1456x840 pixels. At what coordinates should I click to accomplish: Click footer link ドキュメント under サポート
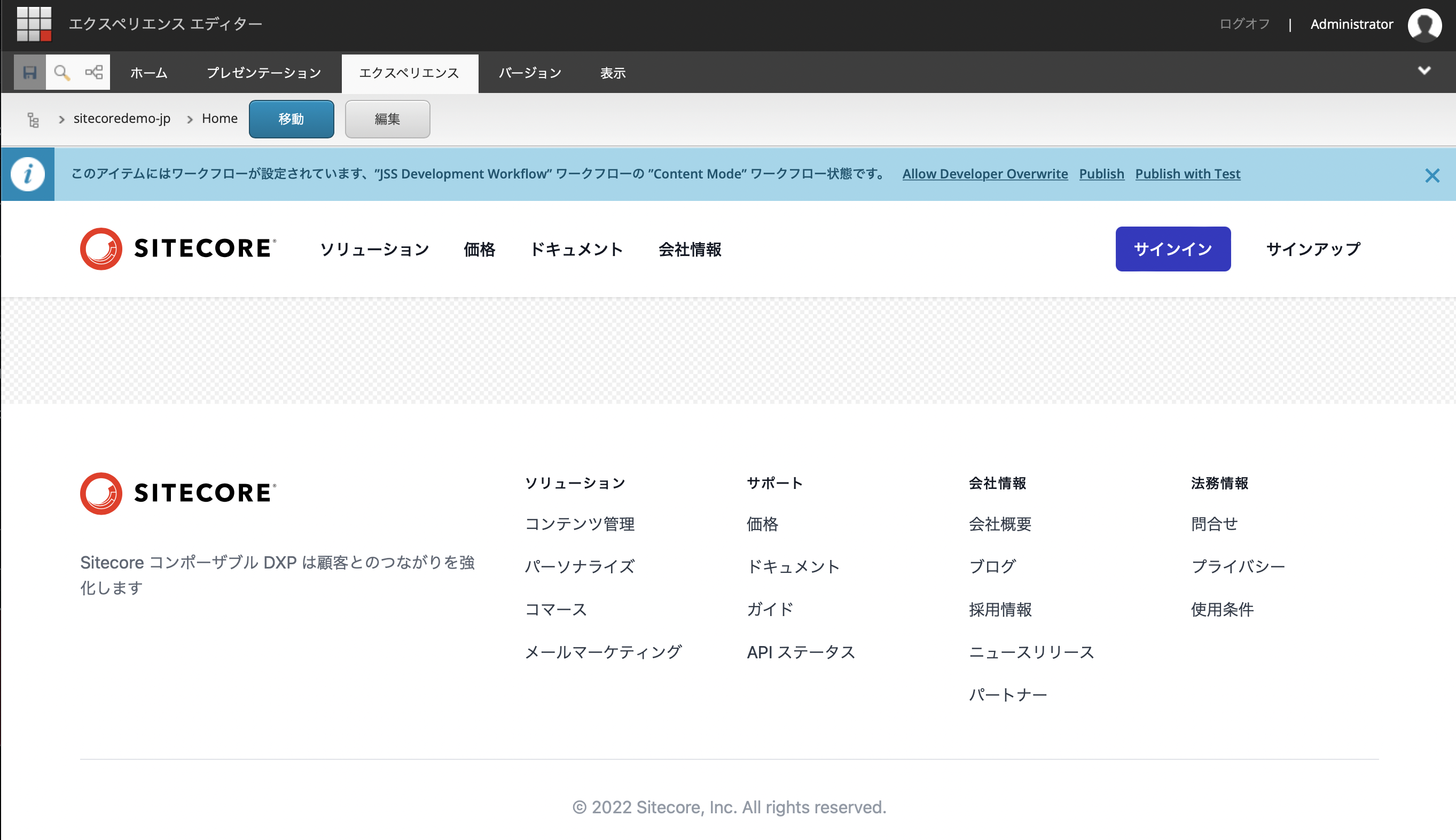[x=794, y=566]
